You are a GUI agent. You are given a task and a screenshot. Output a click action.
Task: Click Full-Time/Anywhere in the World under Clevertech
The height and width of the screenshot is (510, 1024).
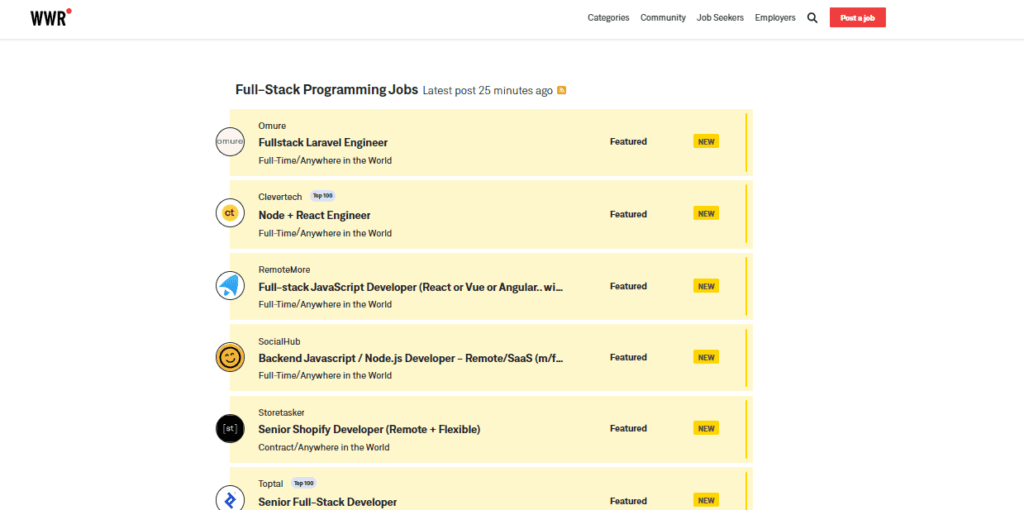pyautogui.click(x=325, y=232)
